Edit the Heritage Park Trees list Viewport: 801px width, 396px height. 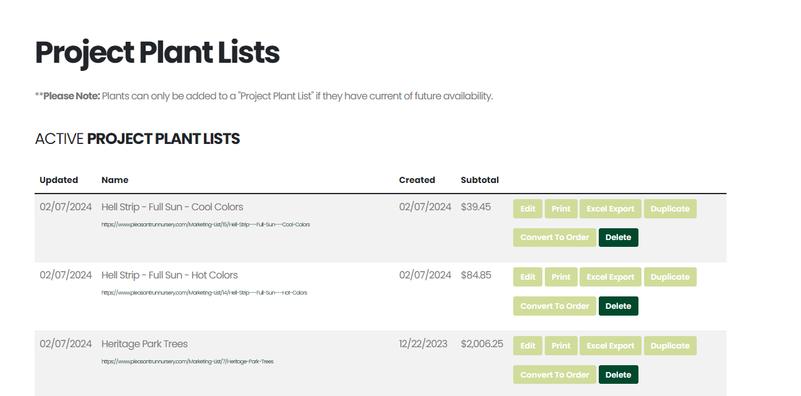pyautogui.click(x=528, y=345)
